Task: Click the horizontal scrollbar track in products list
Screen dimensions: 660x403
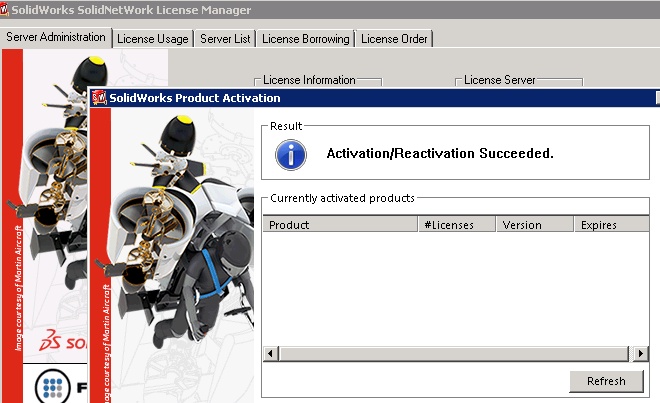Action: point(455,353)
